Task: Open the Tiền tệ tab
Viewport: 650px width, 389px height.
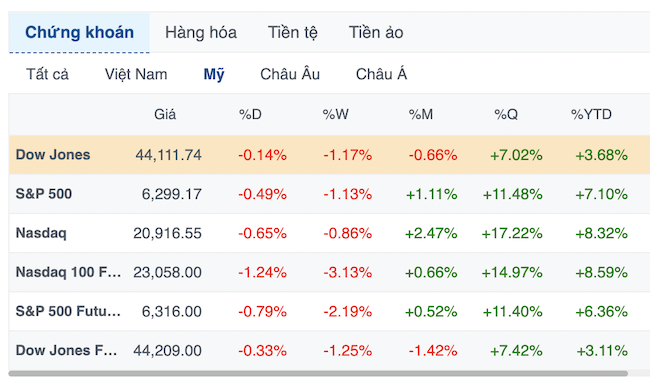Action: coord(293,32)
